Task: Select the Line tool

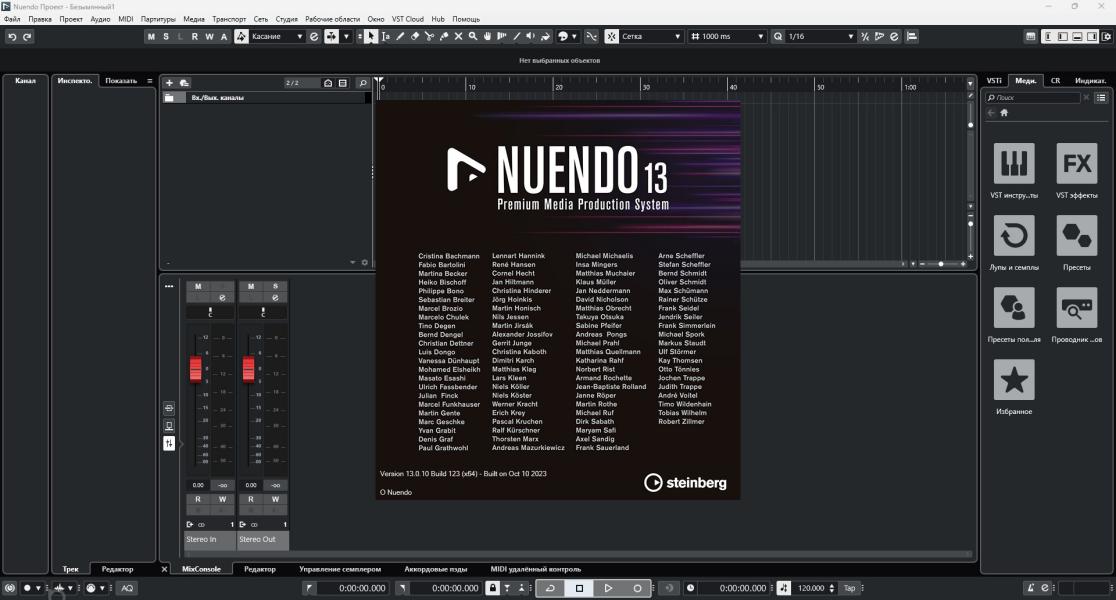Action: click(x=517, y=36)
